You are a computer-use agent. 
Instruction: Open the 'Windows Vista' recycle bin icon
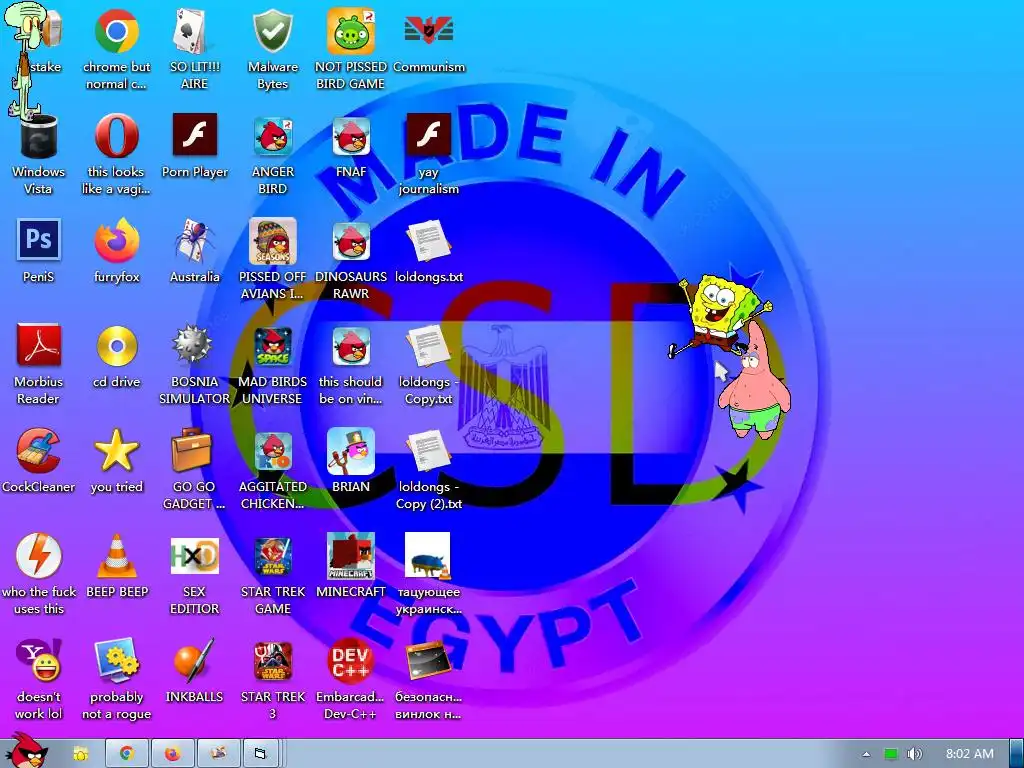(39, 136)
